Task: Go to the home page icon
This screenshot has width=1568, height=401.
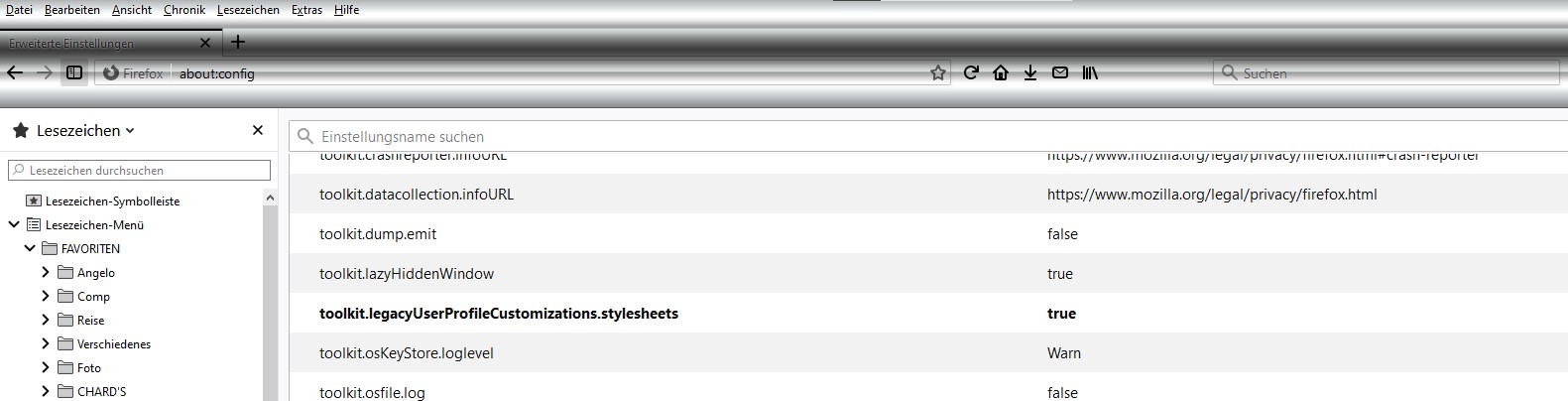Action: point(1001,72)
